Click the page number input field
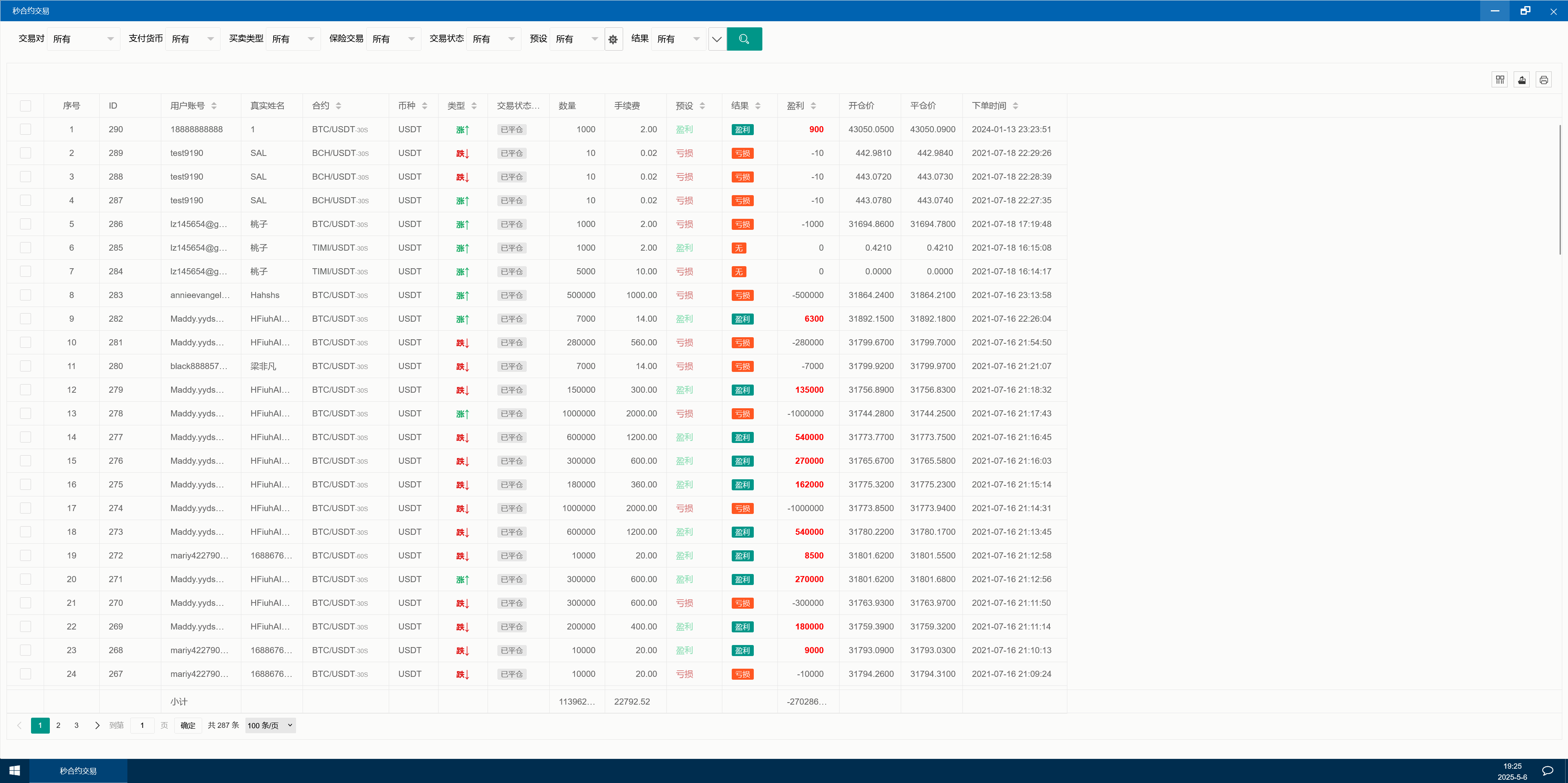1568x783 pixels. pyautogui.click(x=143, y=725)
